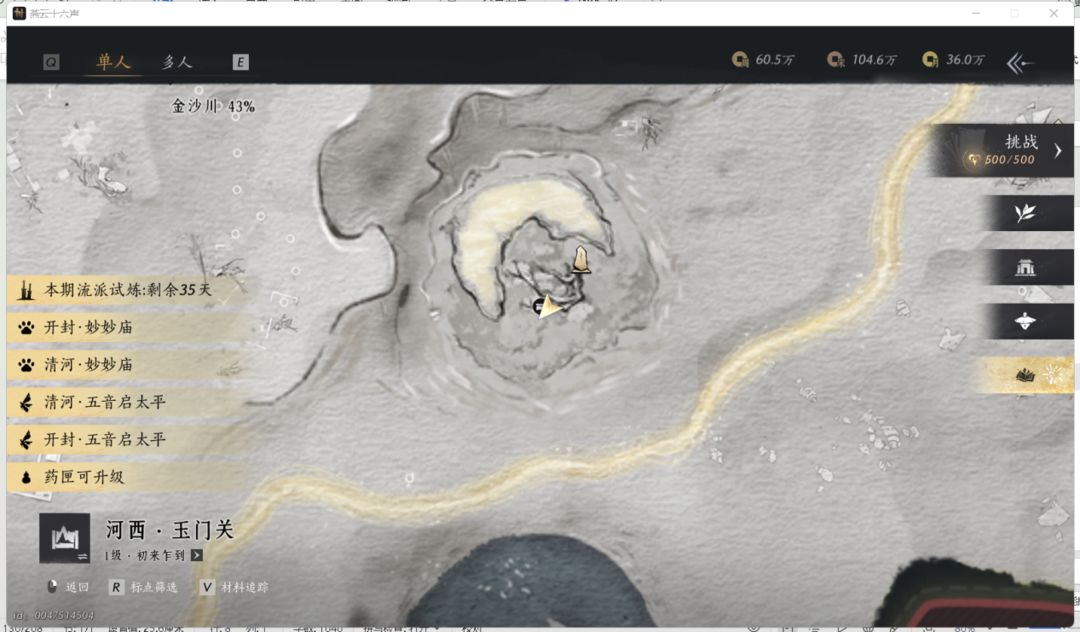Minimize the game window

(x=975, y=13)
